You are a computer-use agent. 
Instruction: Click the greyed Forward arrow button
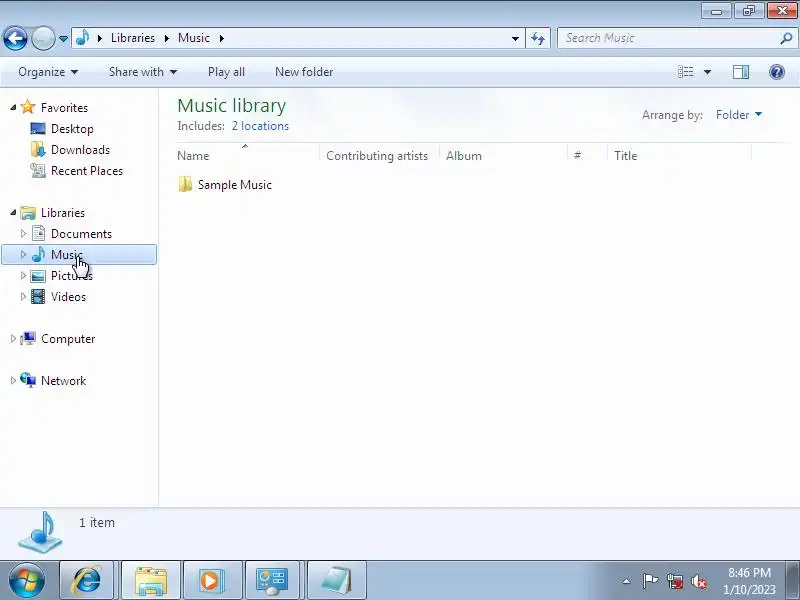click(43, 38)
